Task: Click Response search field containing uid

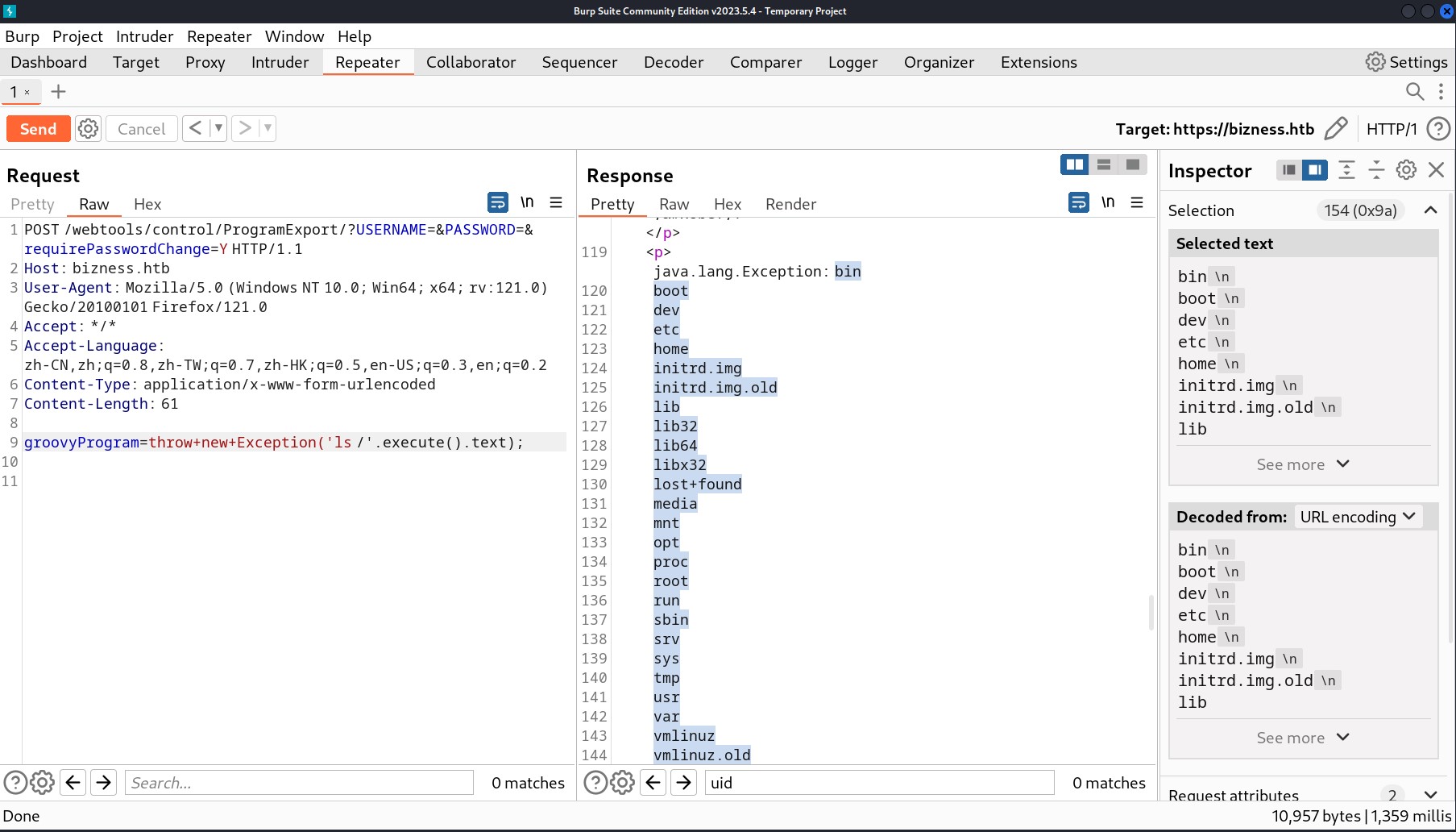Action: coord(879,783)
